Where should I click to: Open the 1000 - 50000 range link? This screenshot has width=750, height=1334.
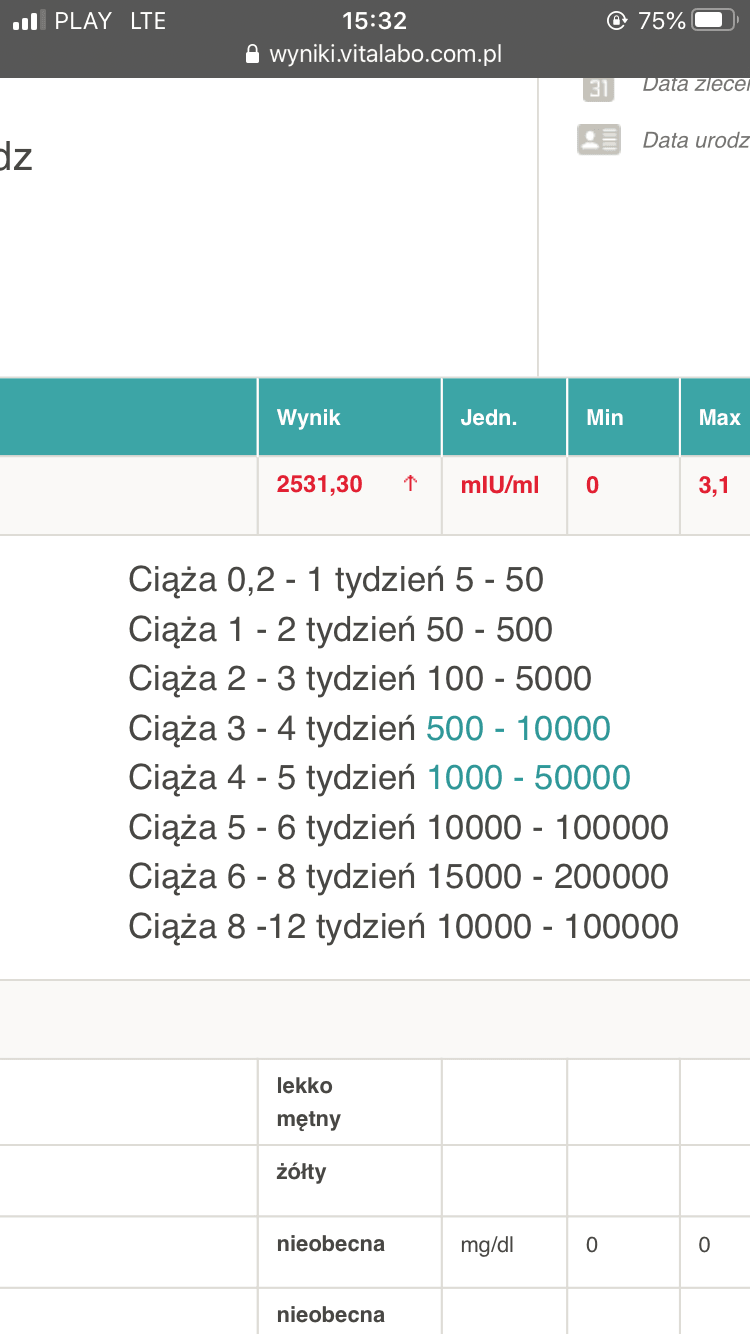(x=528, y=778)
